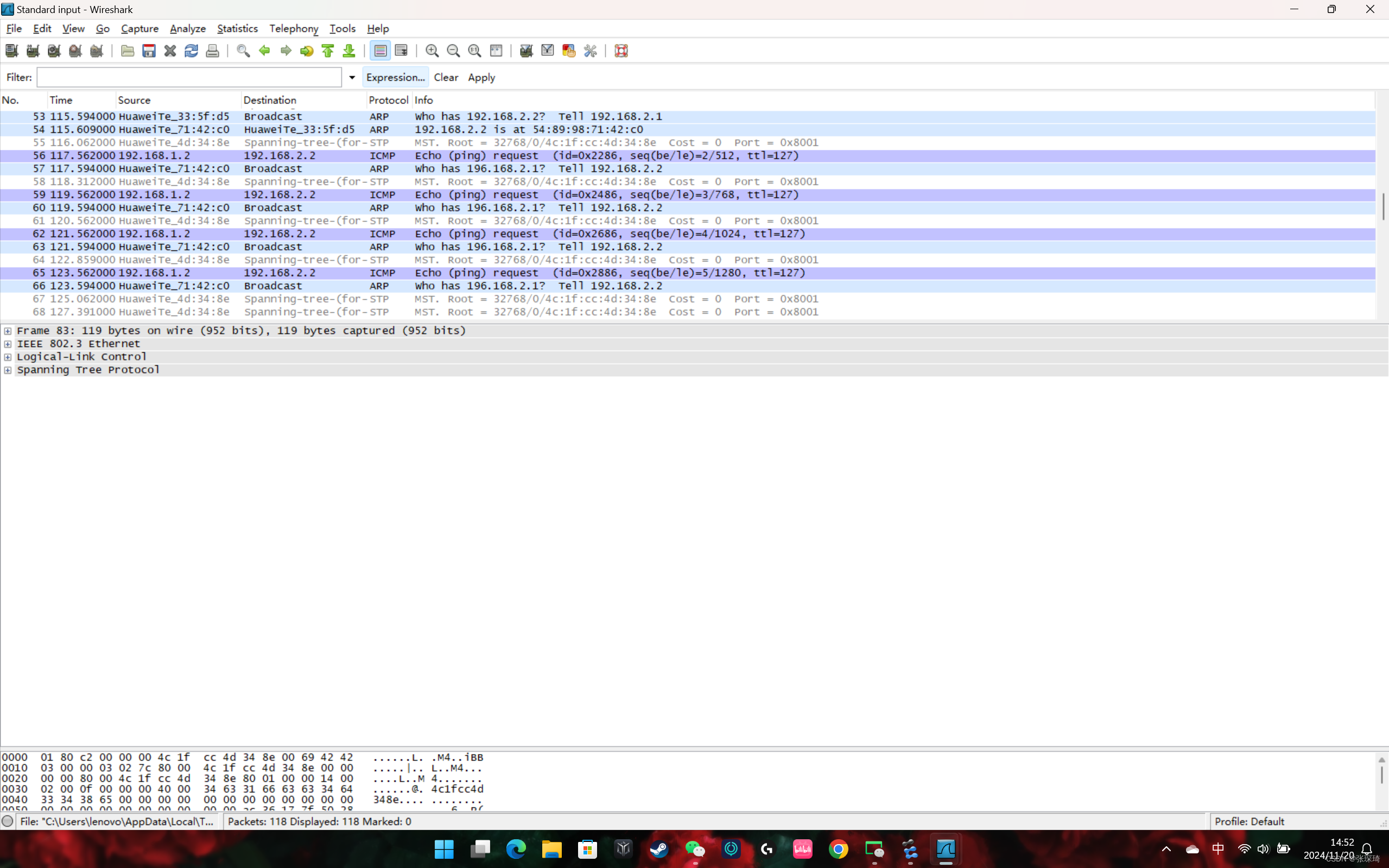
Task: Click the Reload capture file icon
Action: coord(191,50)
